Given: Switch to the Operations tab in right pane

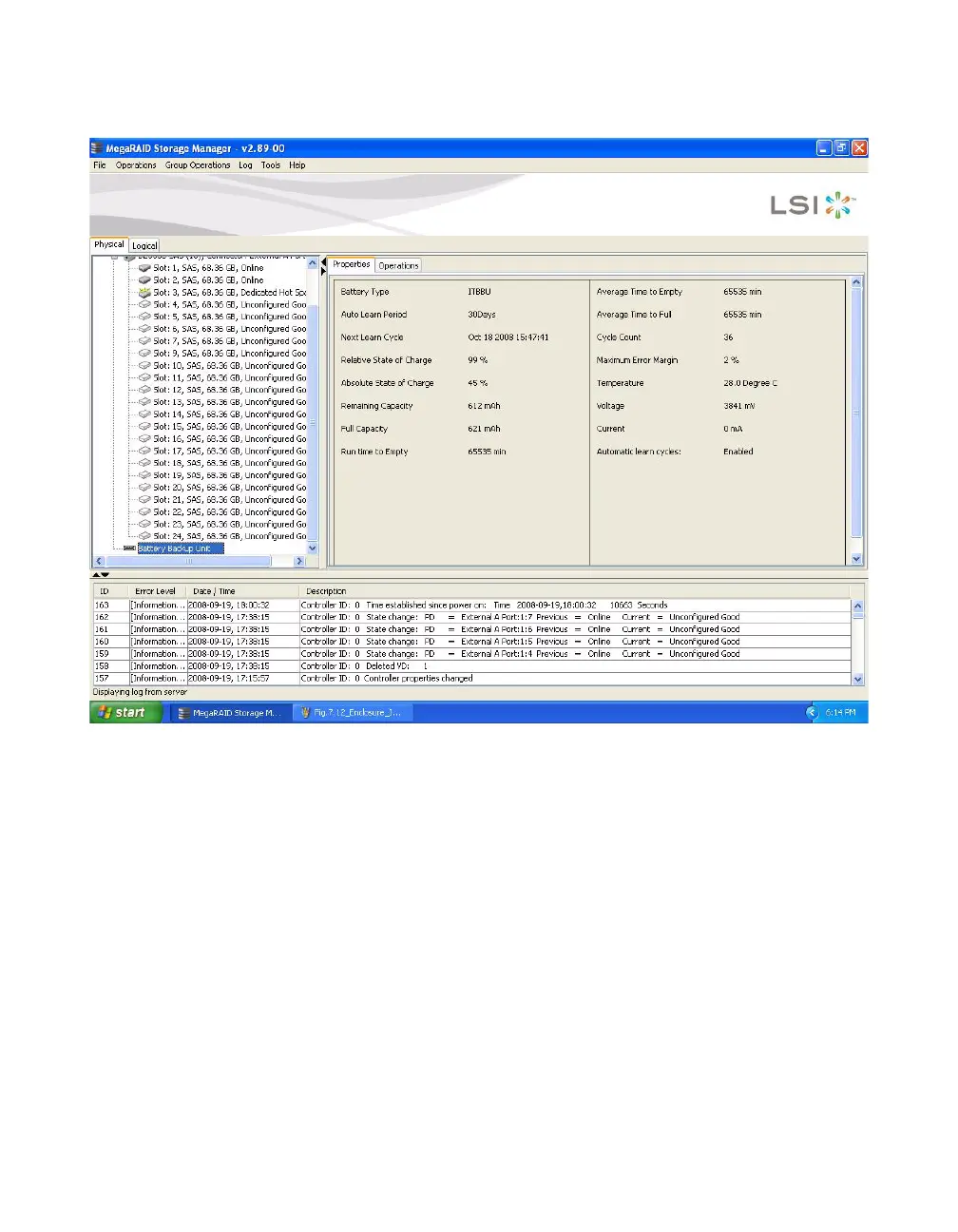Looking at the screenshot, I should pos(398,266).
